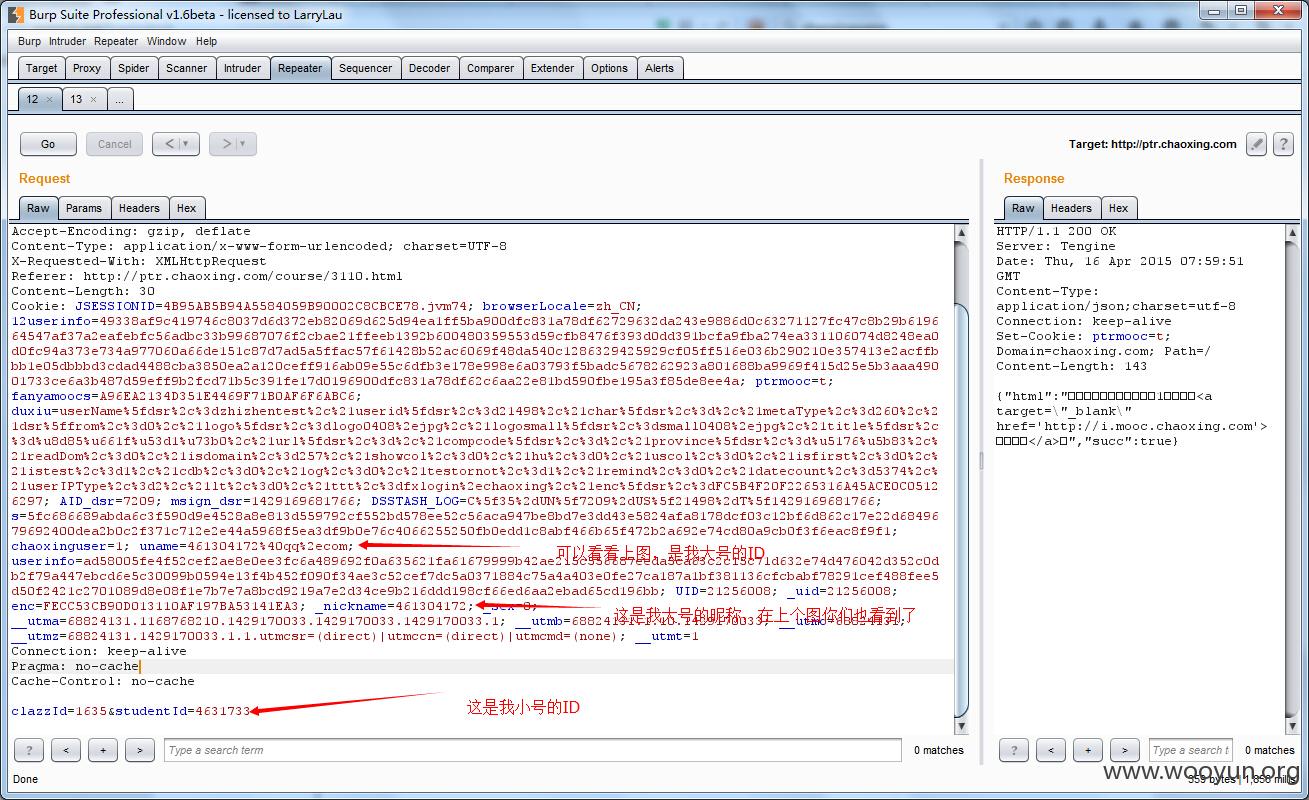Switch to the Alerts tab
This screenshot has width=1309, height=800.
(659, 68)
